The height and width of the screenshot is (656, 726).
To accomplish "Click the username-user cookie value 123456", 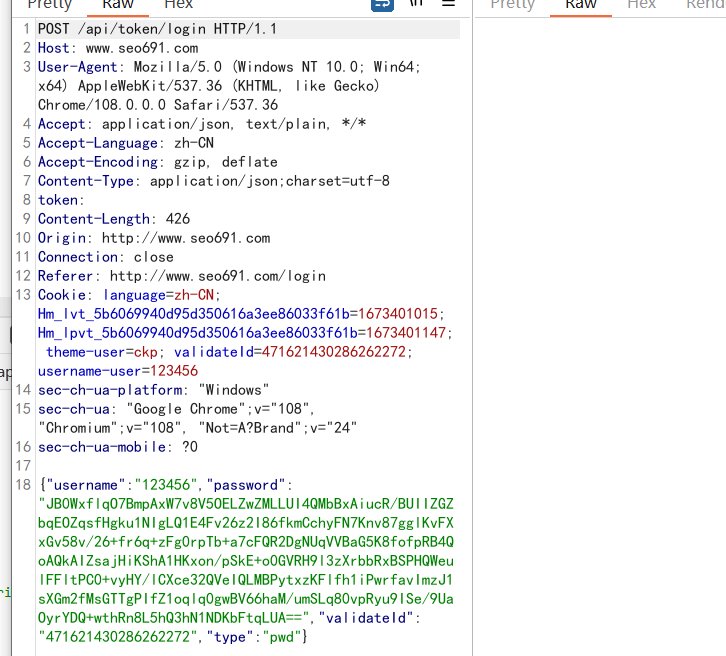I will 173,371.
